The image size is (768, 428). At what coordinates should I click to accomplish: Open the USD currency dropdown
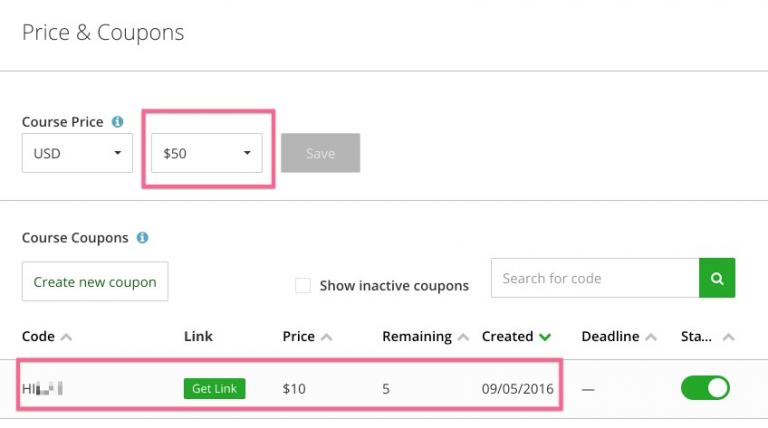coord(77,153)
